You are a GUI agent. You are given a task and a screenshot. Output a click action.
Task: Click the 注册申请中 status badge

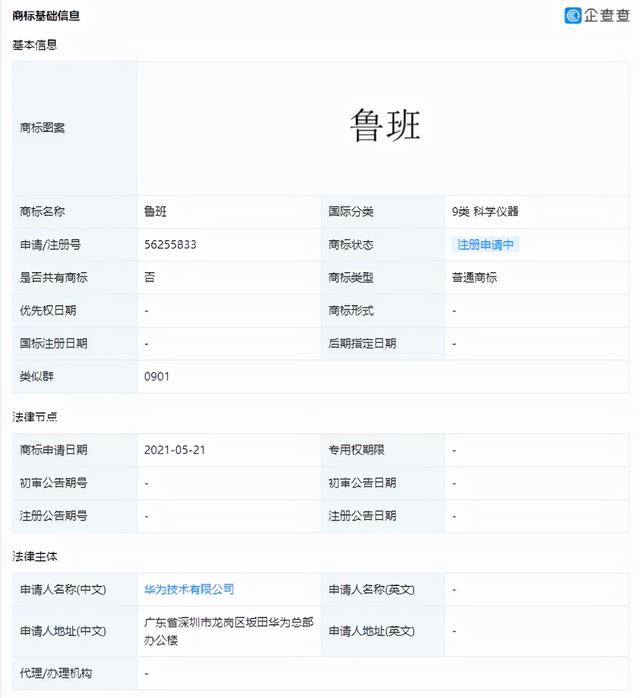485,244
